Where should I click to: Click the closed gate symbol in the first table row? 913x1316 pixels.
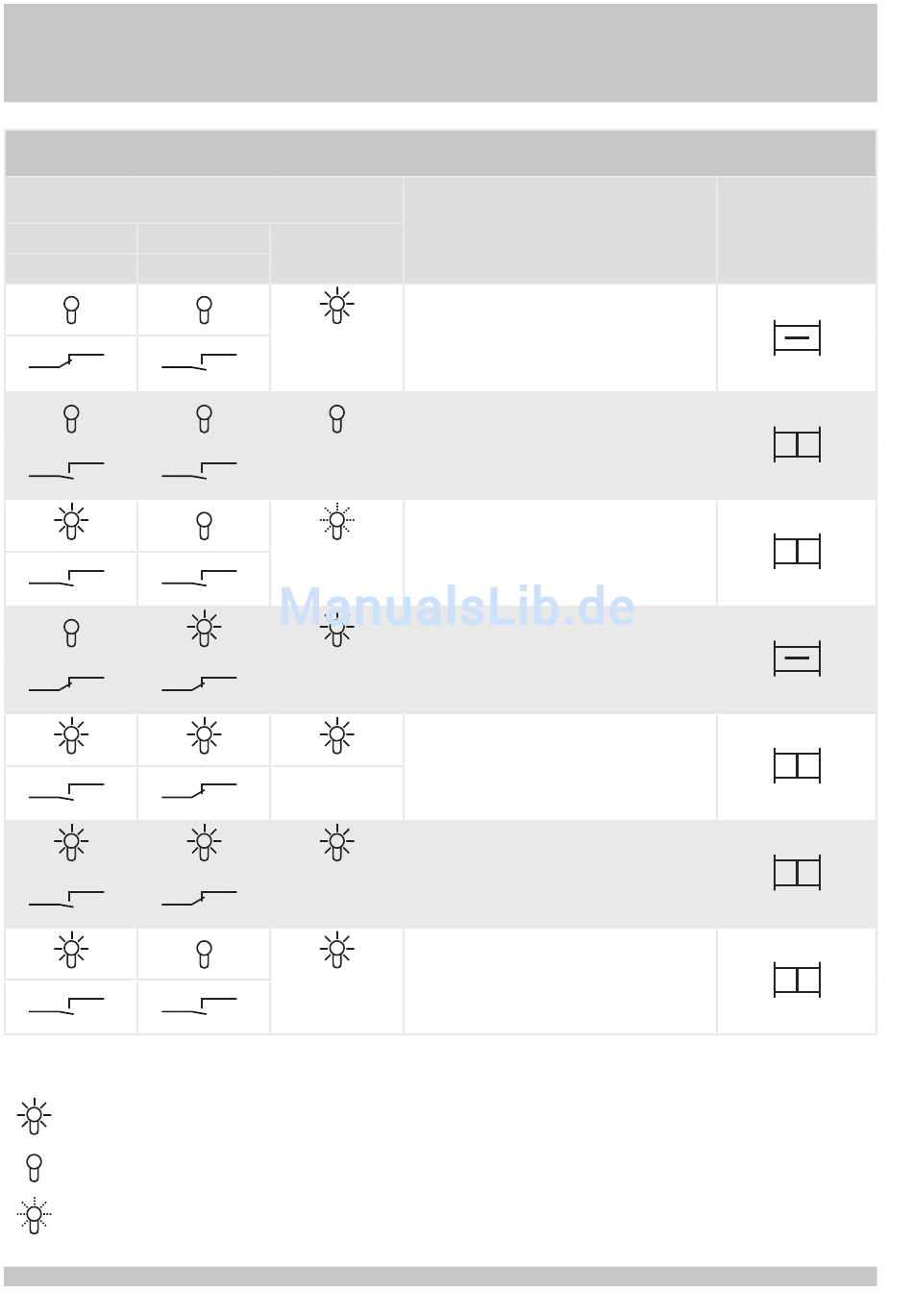(x=797, y=338)
